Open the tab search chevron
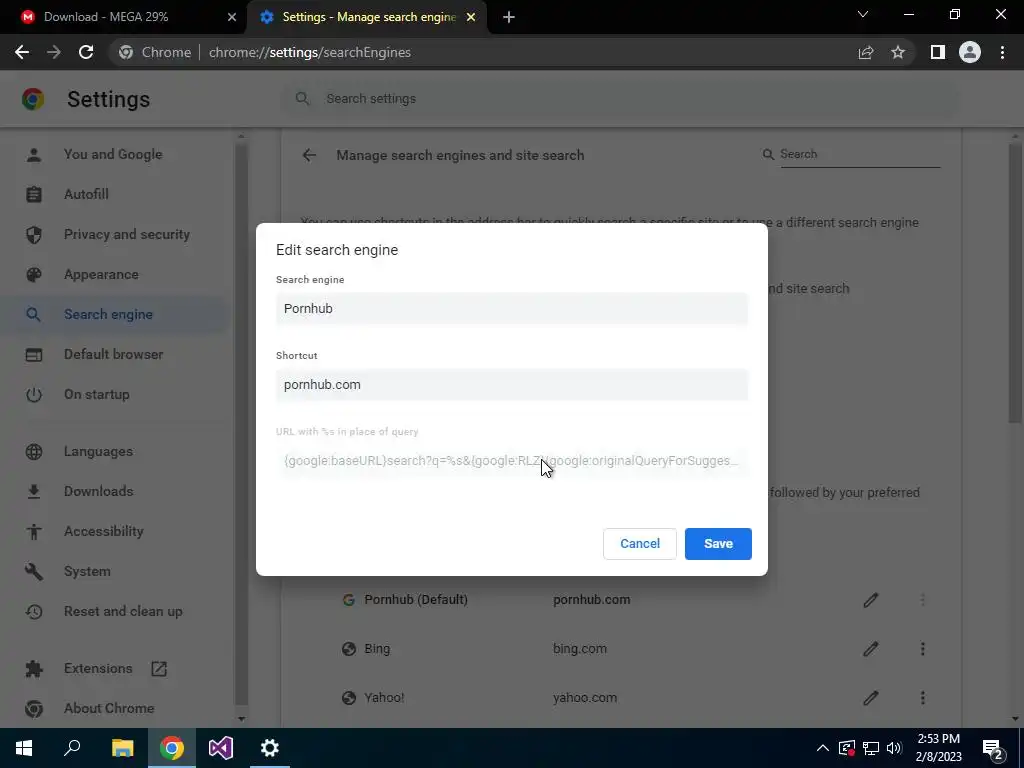 863,14
